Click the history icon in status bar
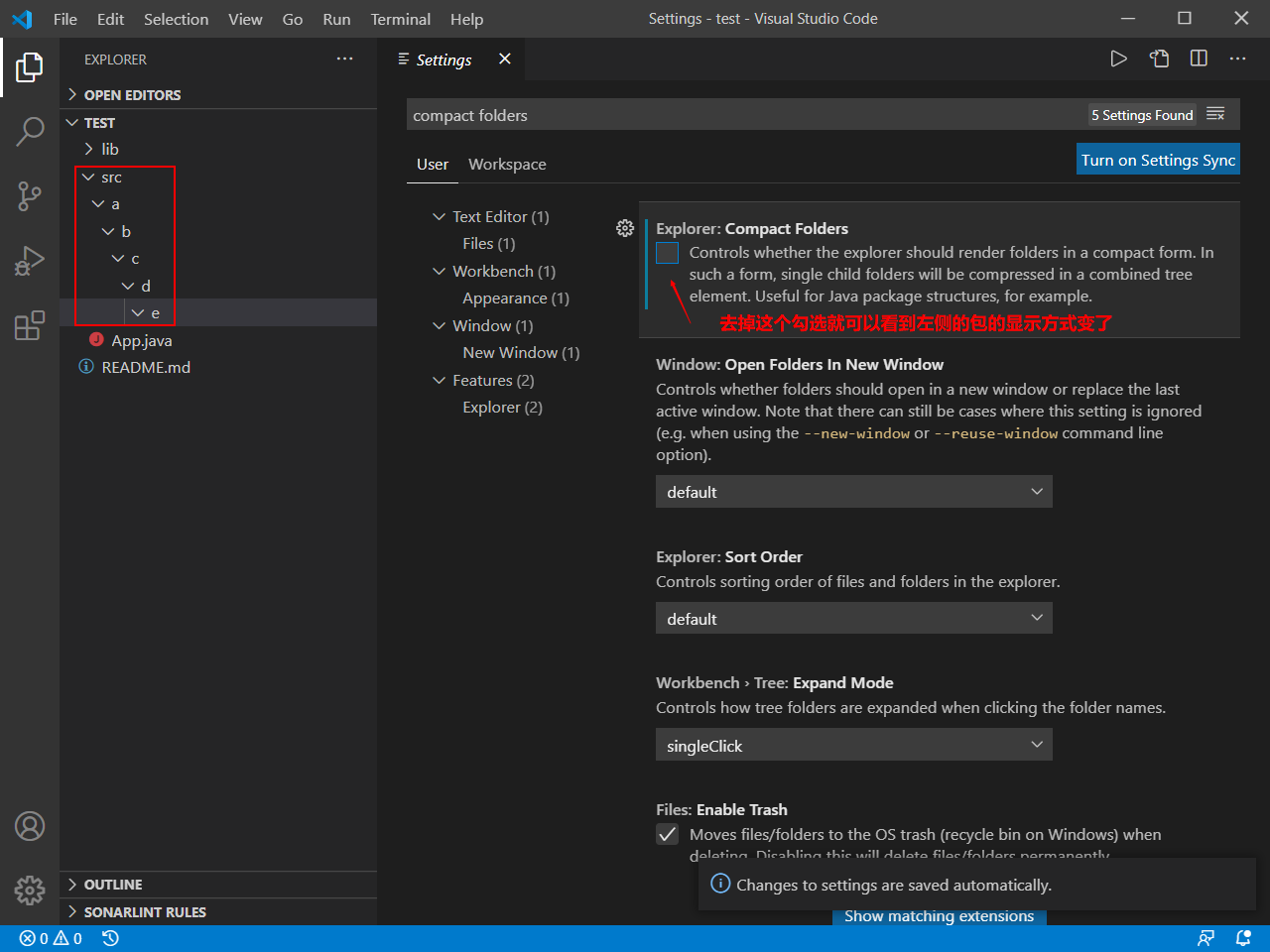This screenshot has width=1270, height=952. coord(110,938)
